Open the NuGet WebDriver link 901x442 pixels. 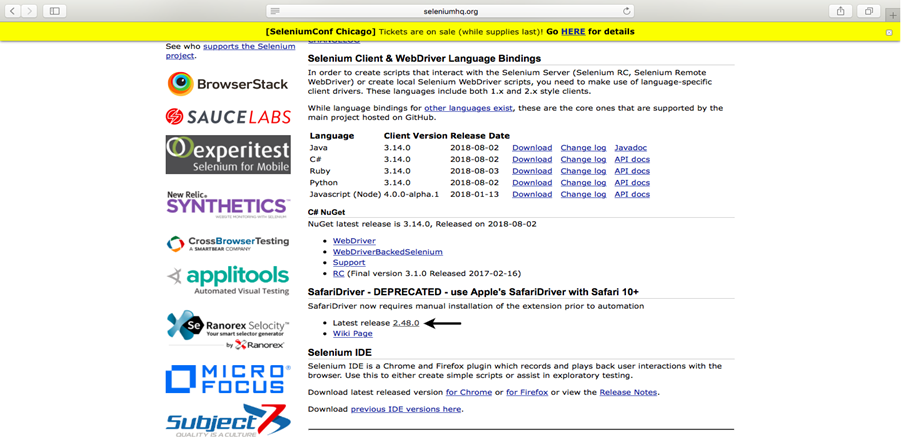point(354,241)
